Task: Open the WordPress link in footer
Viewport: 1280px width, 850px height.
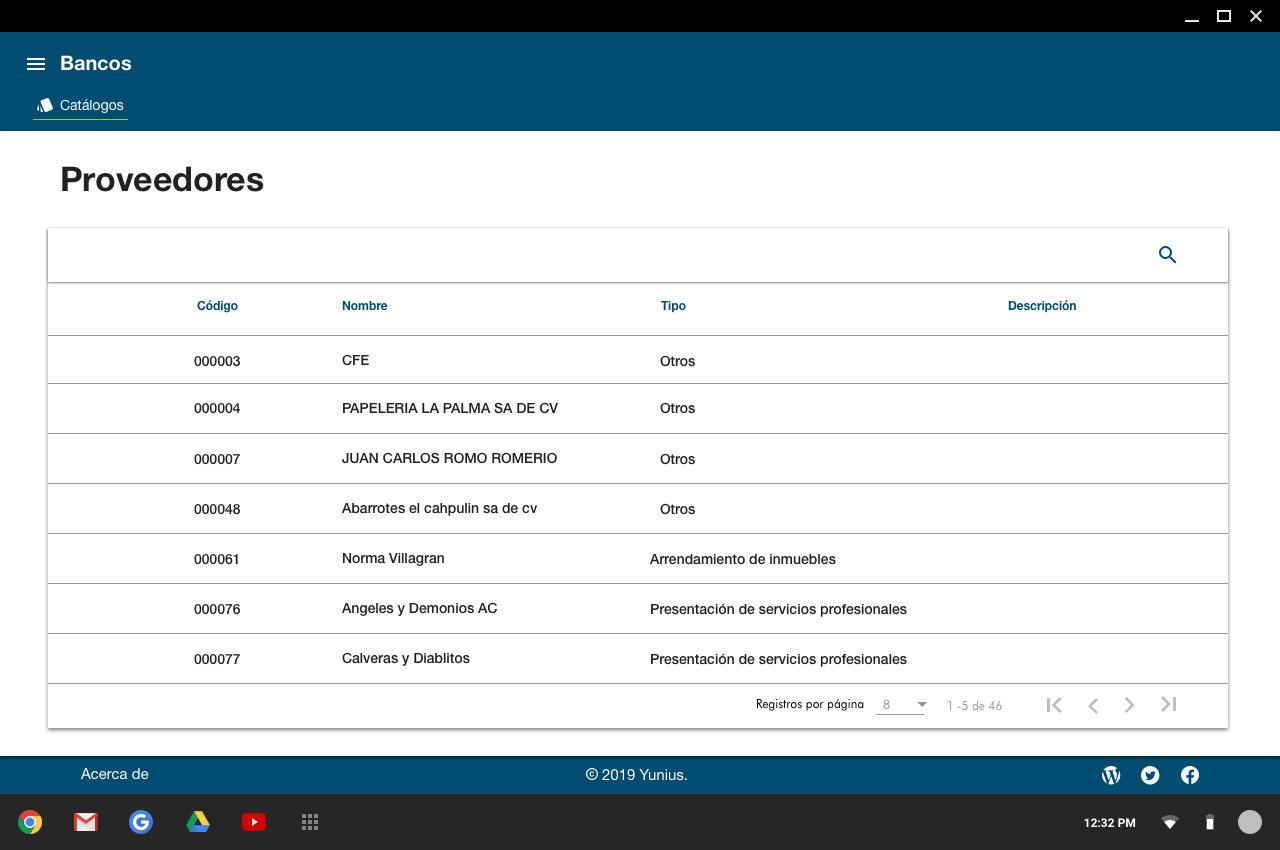Action: click(1111, 775)
